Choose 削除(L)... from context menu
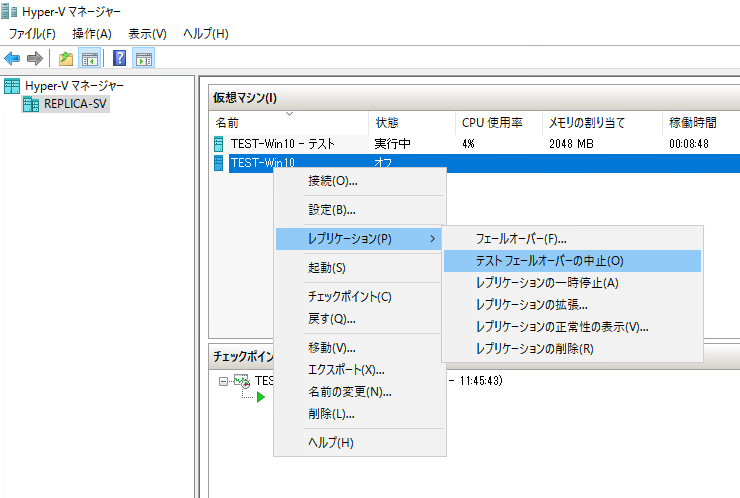Image resolution: width=740 pixels, height=498 pixels. [x=360, y=414]
